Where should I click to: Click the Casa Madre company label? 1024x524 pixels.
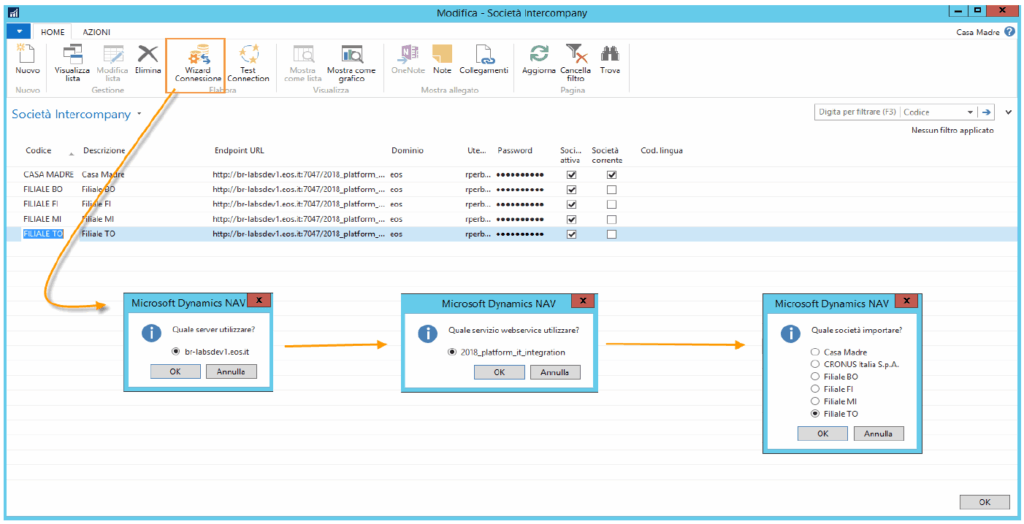click(978, 31)
